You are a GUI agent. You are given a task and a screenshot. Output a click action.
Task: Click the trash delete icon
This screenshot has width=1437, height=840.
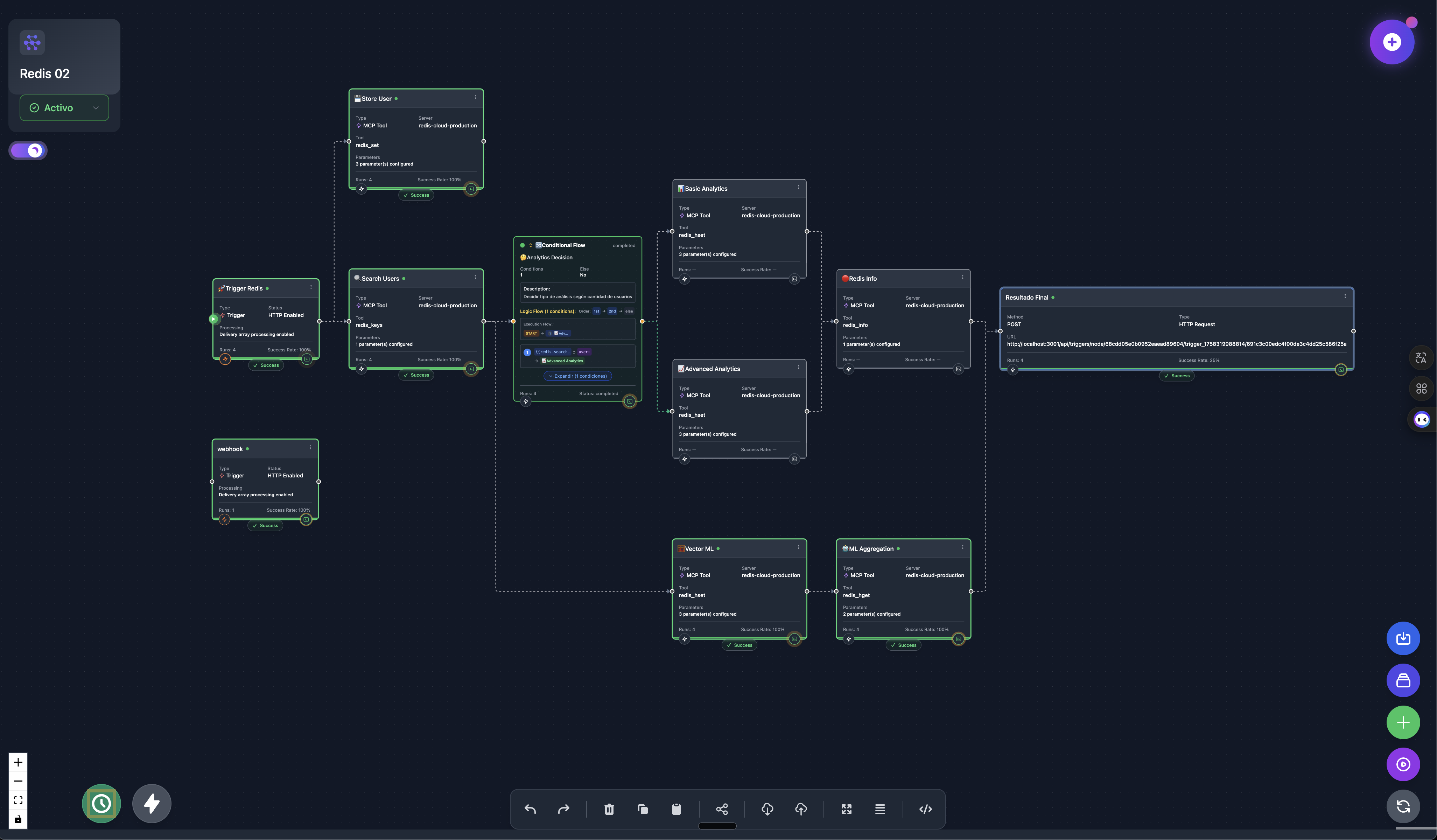(x=609, y=808)
